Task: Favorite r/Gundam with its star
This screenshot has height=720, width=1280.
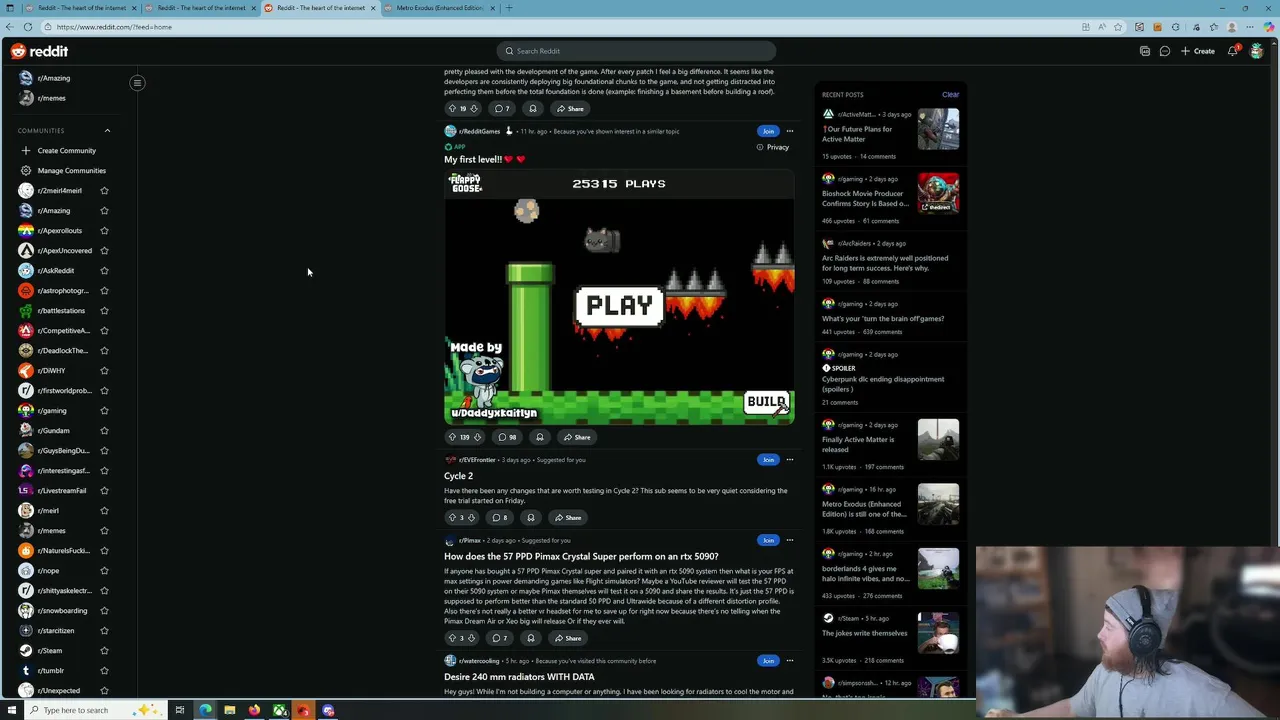Action: pos(104,431)
